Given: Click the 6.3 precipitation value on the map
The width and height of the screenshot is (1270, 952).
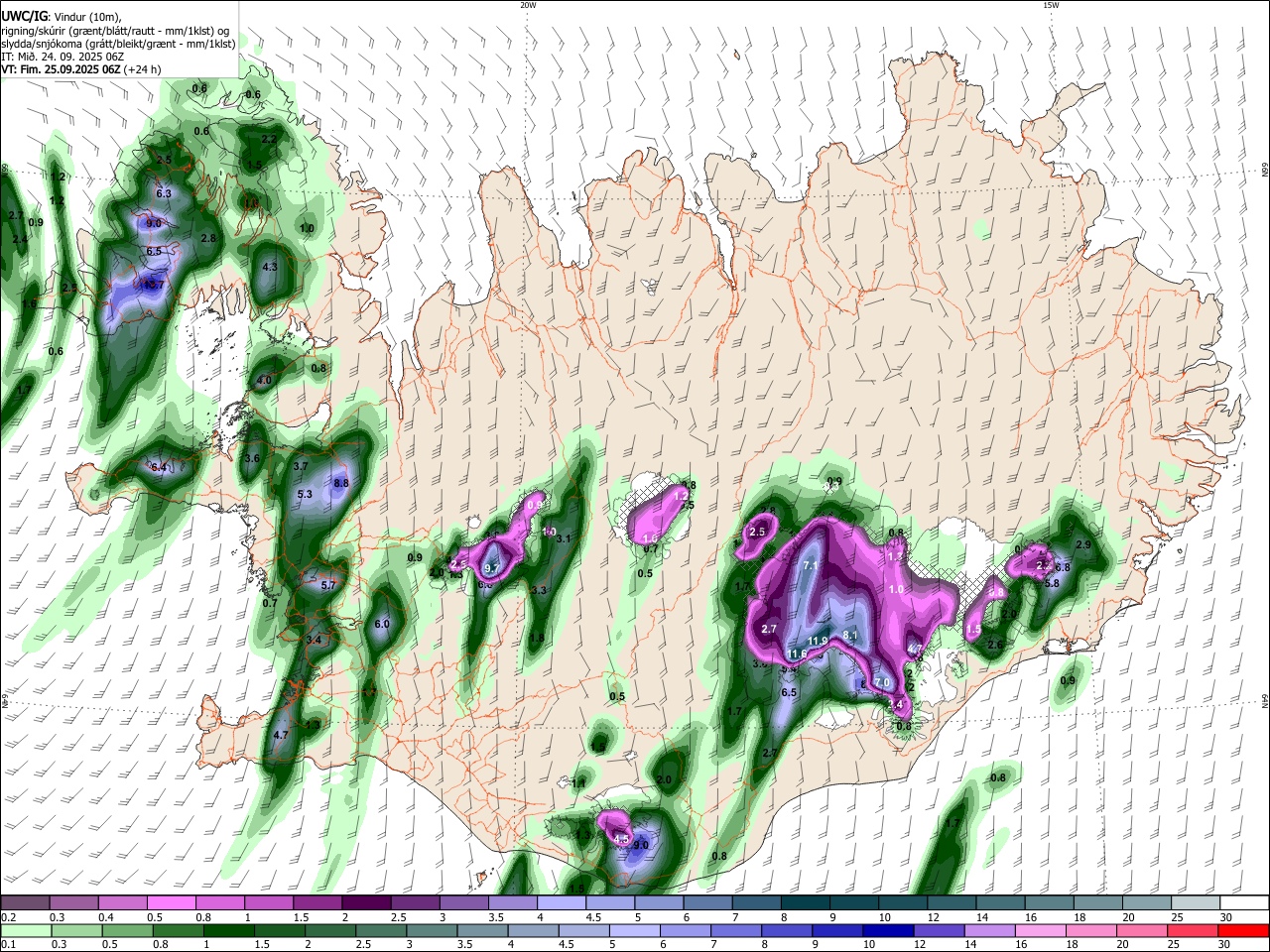Looking at the screenshot, I should 165,193.
